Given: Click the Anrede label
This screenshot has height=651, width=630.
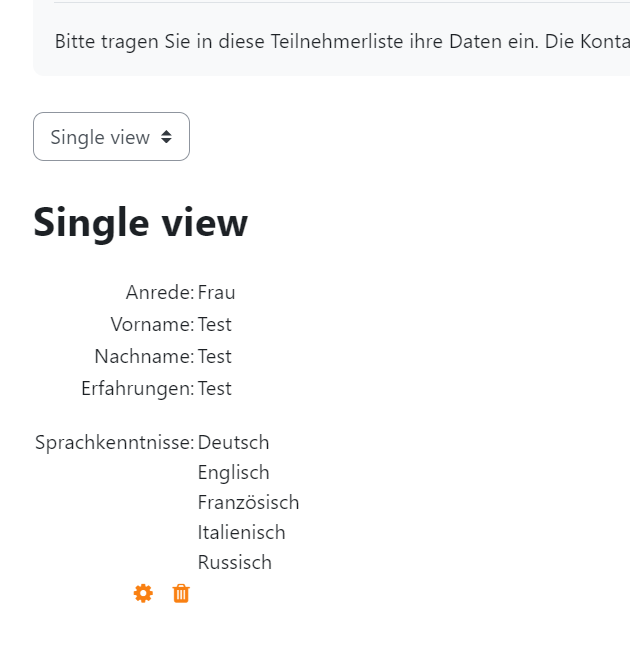Looking at the screenshot, I should coord(160,292).
